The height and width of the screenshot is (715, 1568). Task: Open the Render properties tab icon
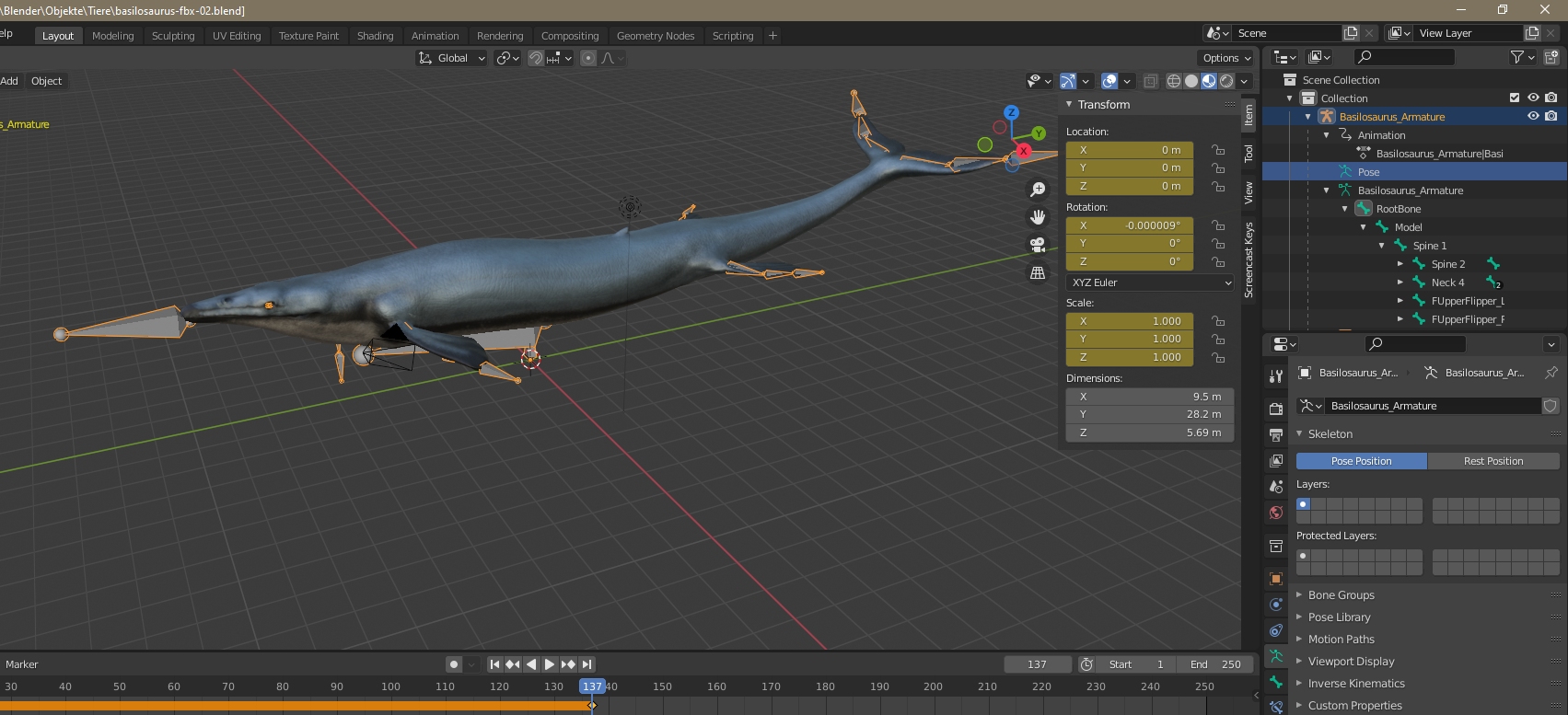pyautogui.click(x=1276, y=409)
